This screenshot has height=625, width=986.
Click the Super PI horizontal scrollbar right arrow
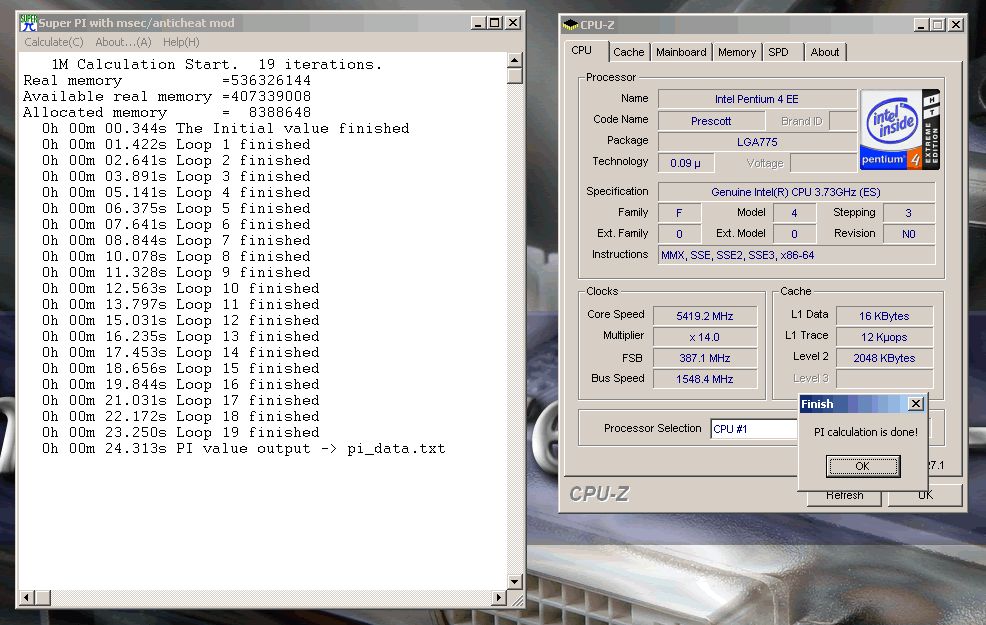pos(499,597)
